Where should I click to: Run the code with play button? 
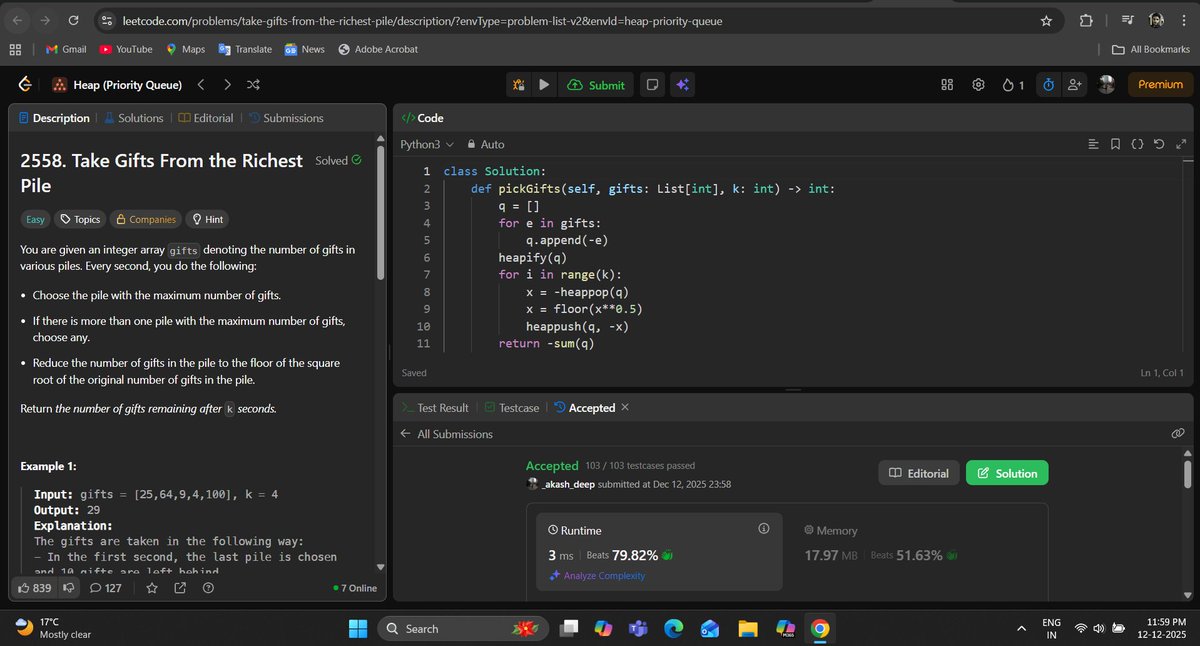(x=544, y=85)
